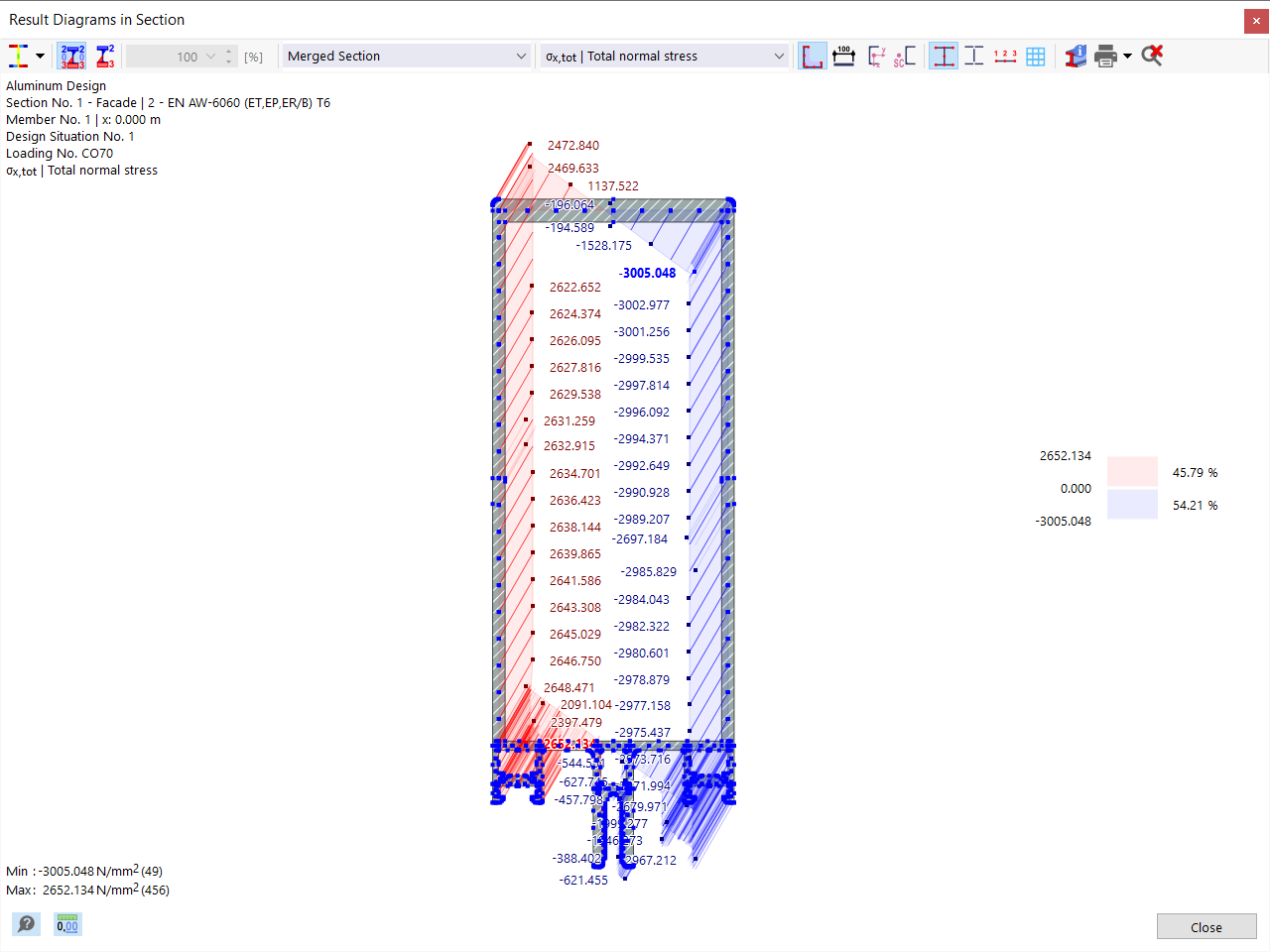This screenshot has width=1270, height=952.
Task: Toggle stress values on section icon
Action: tap(71, 57)
